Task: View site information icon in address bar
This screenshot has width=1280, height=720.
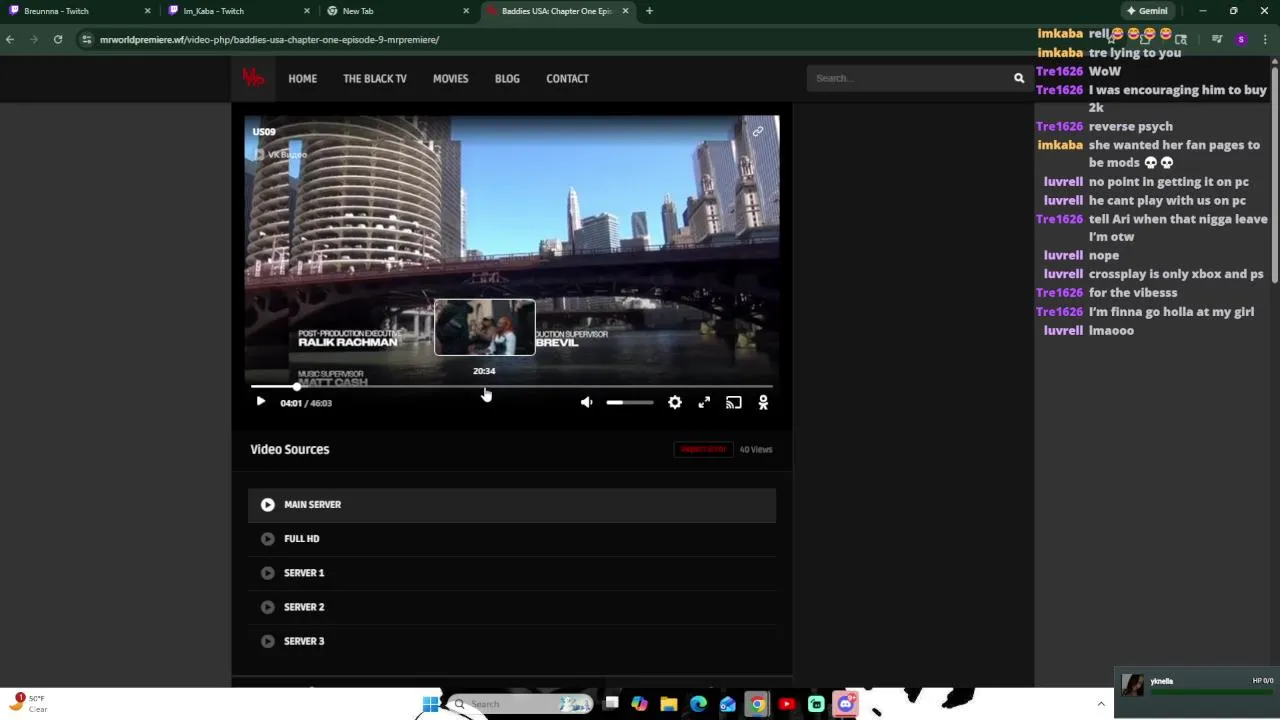Action: [x=87, y=39]
